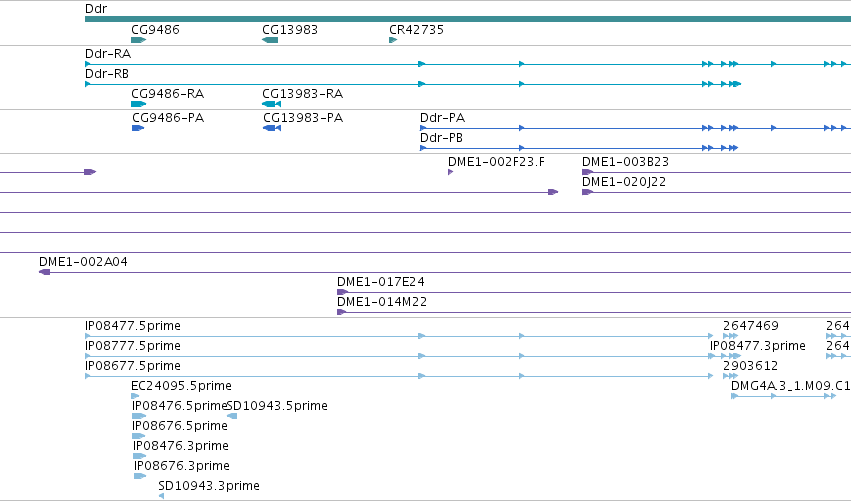The width and height of the screenshot is (851, 501).
Task: Select the Ddr-PB feature line
Action: pyautogui.click(x=579, y=148)
